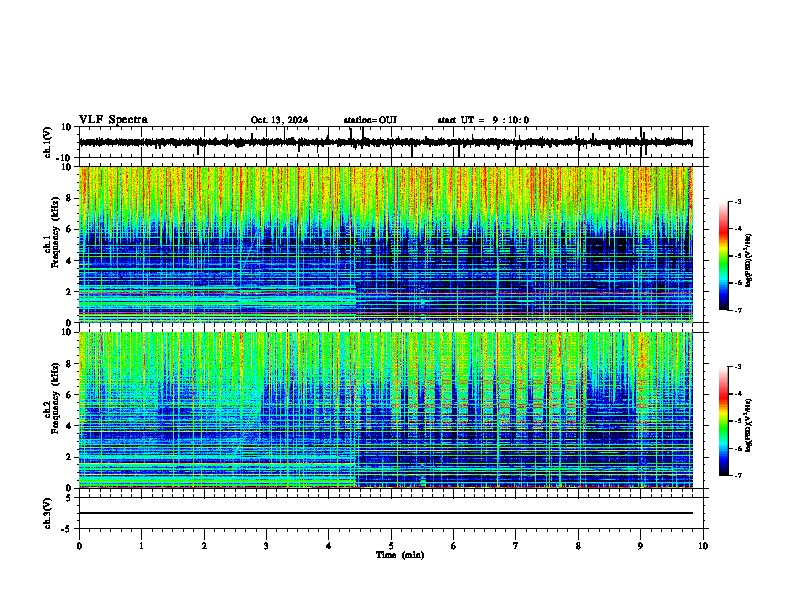792x612 pixels.
Task: Click time axis tick label "3"
Action: (x=266, y=546)
